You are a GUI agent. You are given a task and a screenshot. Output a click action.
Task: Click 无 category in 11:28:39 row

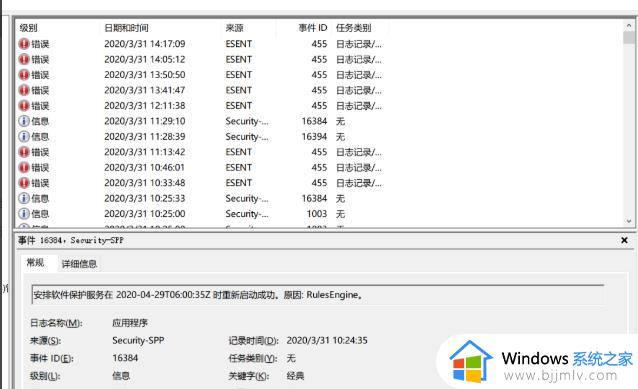click(340, 136)
